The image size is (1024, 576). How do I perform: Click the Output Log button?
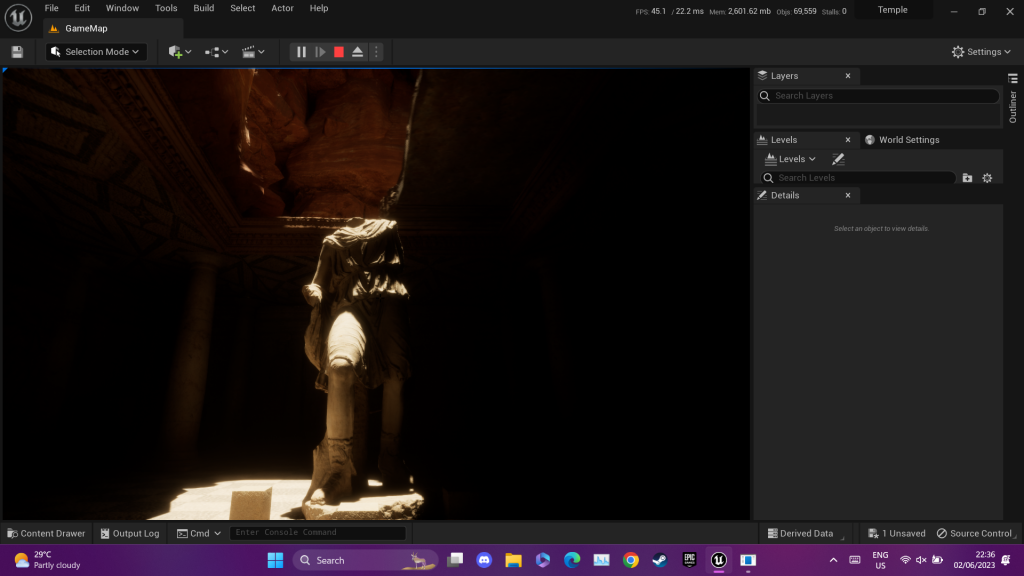(x=129, y=533)
